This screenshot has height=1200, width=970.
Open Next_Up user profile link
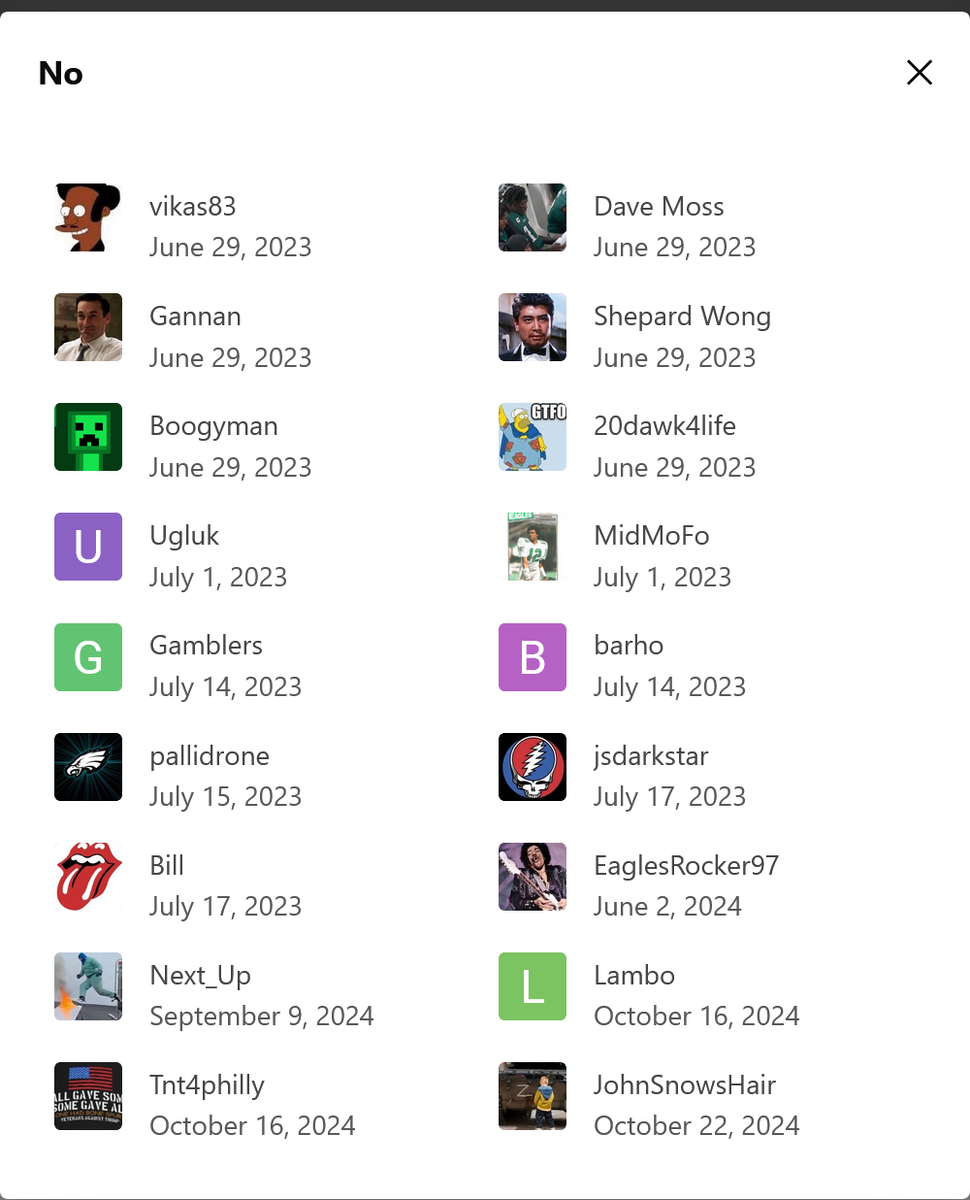[200, 975]
